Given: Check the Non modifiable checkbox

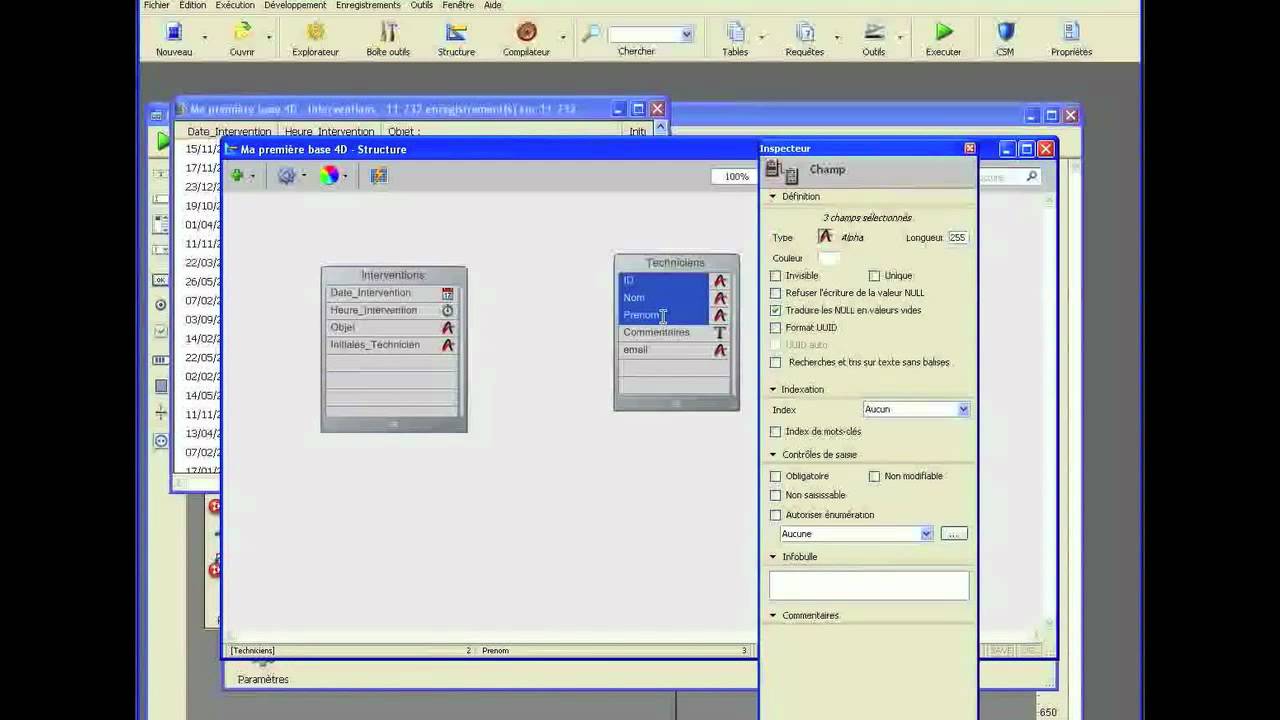Looking at the screenshot, I should point(874,476).
